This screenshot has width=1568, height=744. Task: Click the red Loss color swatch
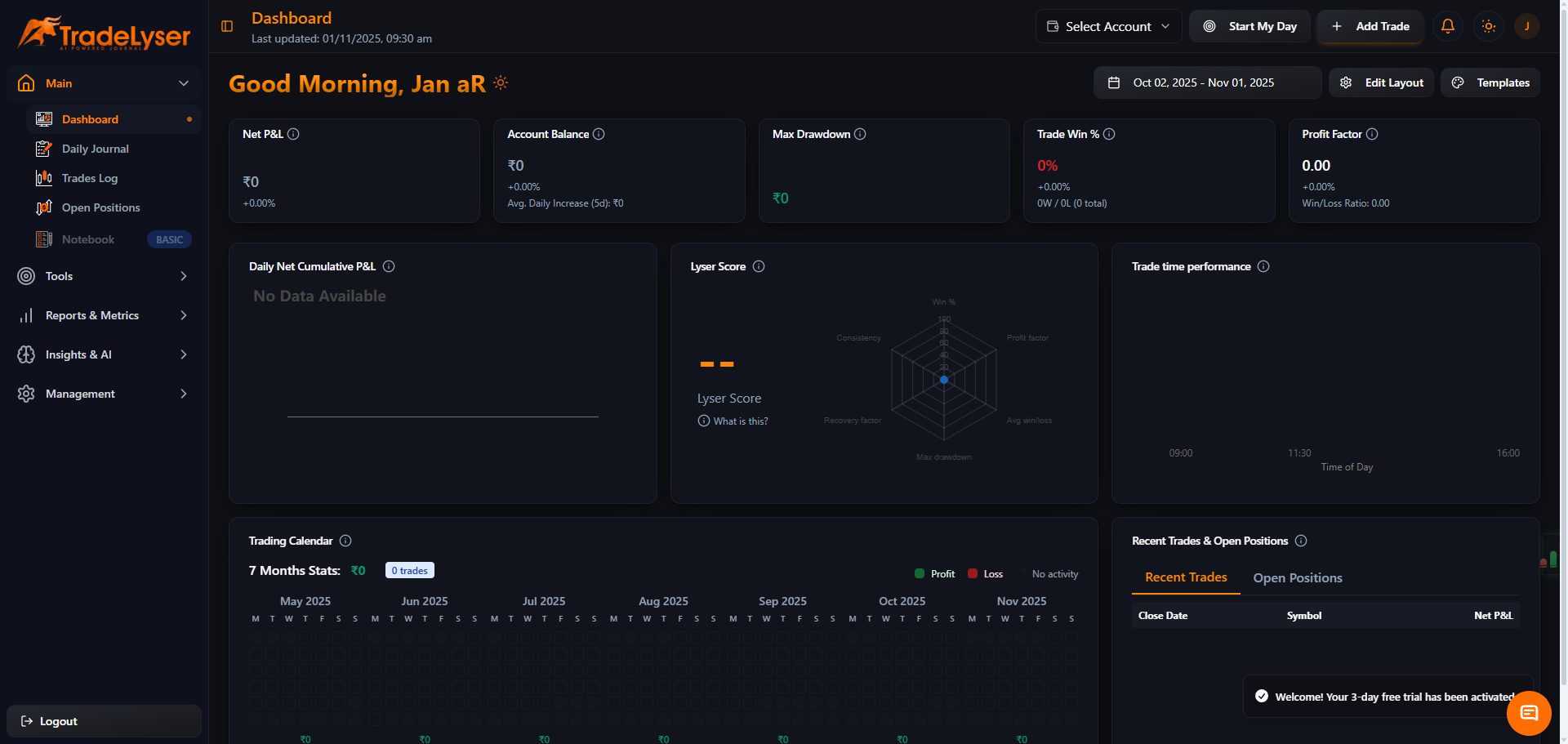coord(972,574)
